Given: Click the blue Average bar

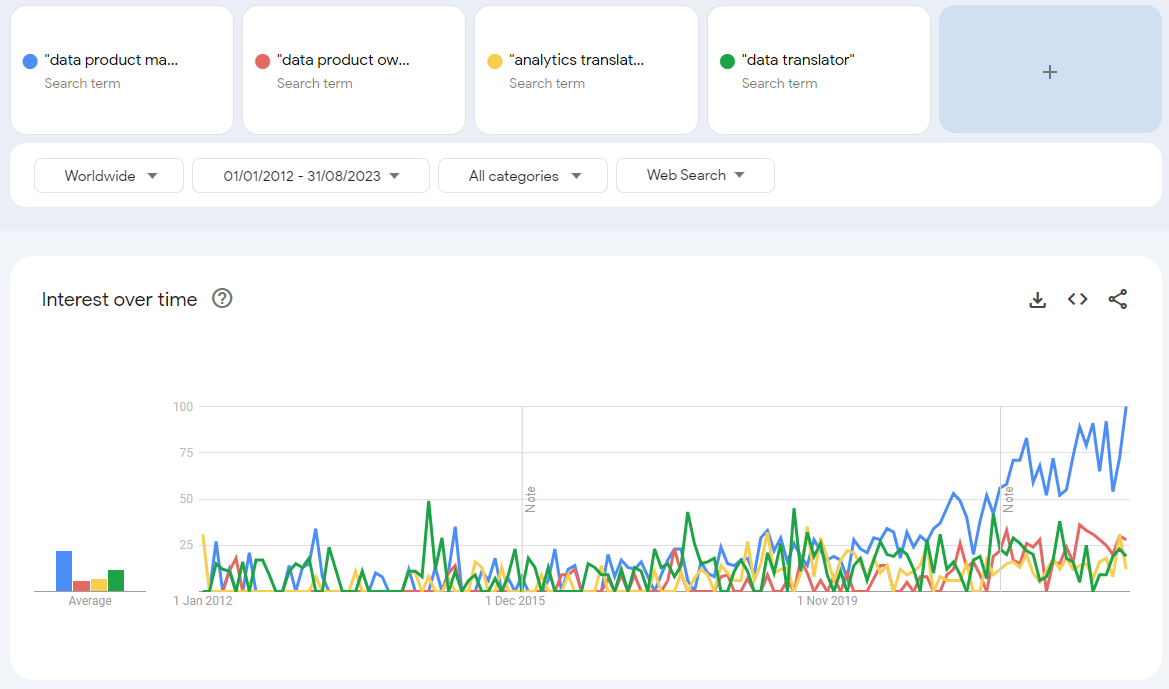Looking at the screenshot, I should (x=64, y=571).
